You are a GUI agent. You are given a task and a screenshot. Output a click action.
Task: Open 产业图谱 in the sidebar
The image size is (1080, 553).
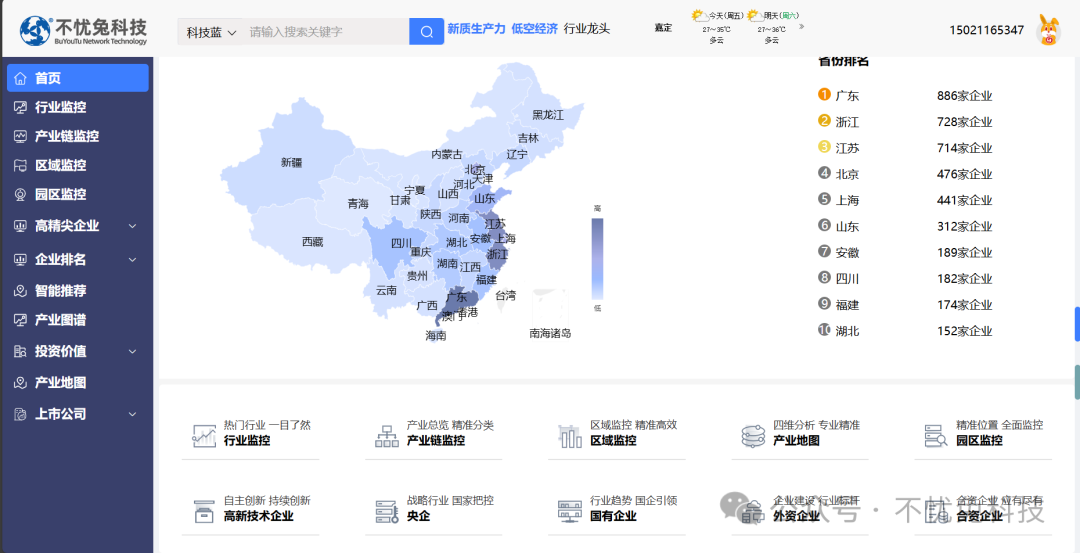click(x=61, y=320)
